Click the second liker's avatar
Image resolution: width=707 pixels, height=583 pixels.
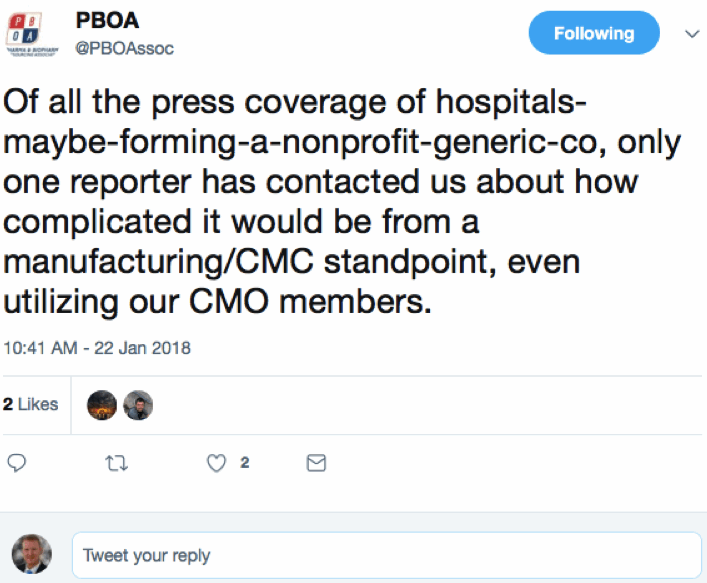point(137,405)
